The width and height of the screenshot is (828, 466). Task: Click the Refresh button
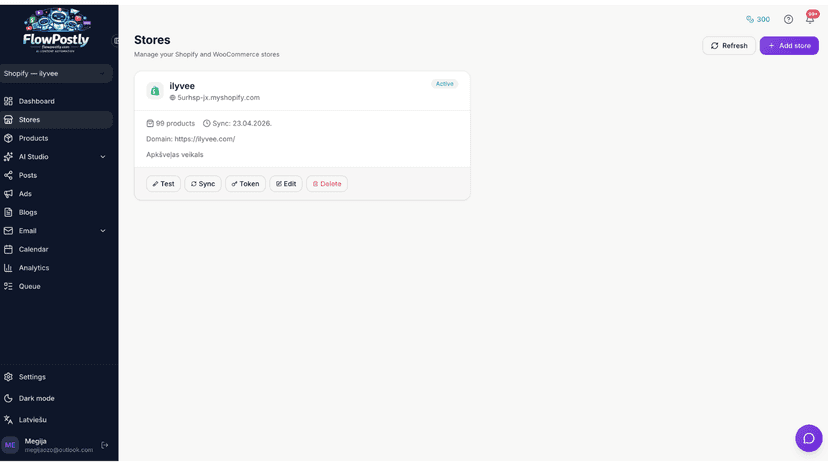point(729,45)
